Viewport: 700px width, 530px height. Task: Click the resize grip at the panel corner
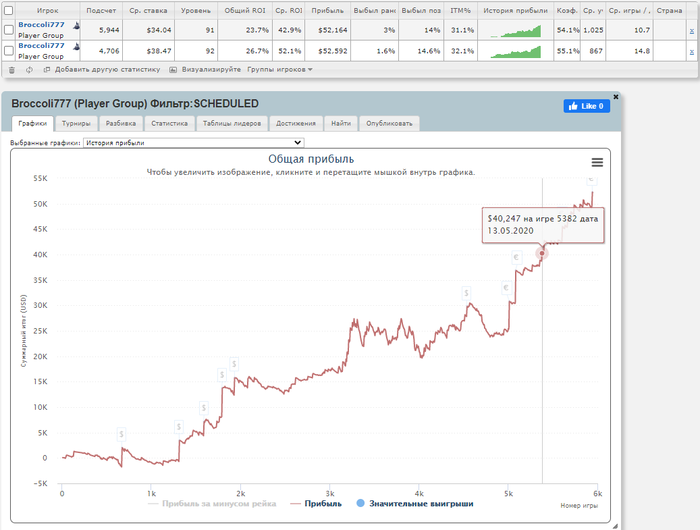[615, 526]
